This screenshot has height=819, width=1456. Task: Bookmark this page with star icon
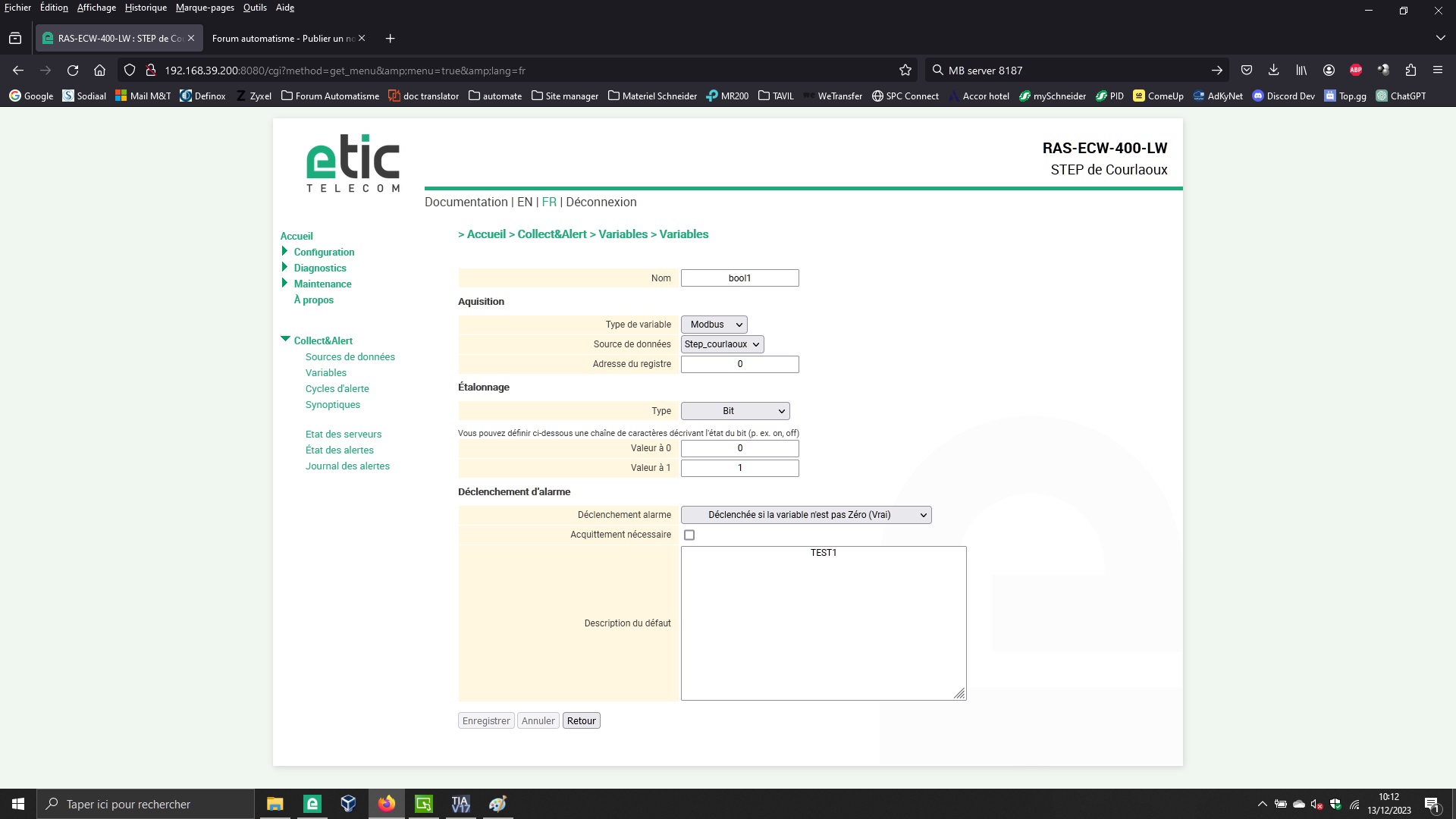(x=905, y=71)
